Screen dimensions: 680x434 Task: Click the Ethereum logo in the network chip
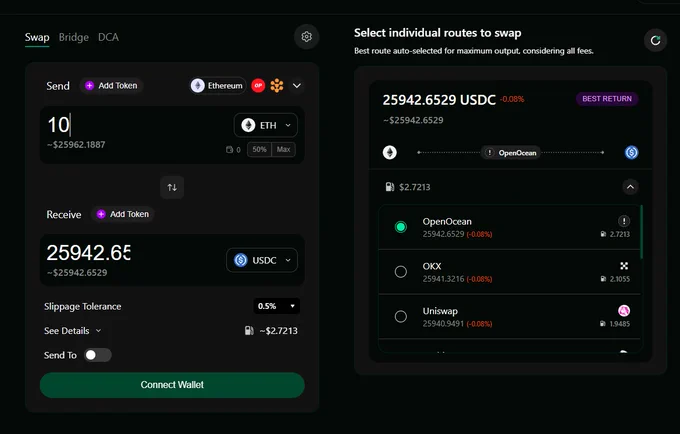(x=198, y=85)
